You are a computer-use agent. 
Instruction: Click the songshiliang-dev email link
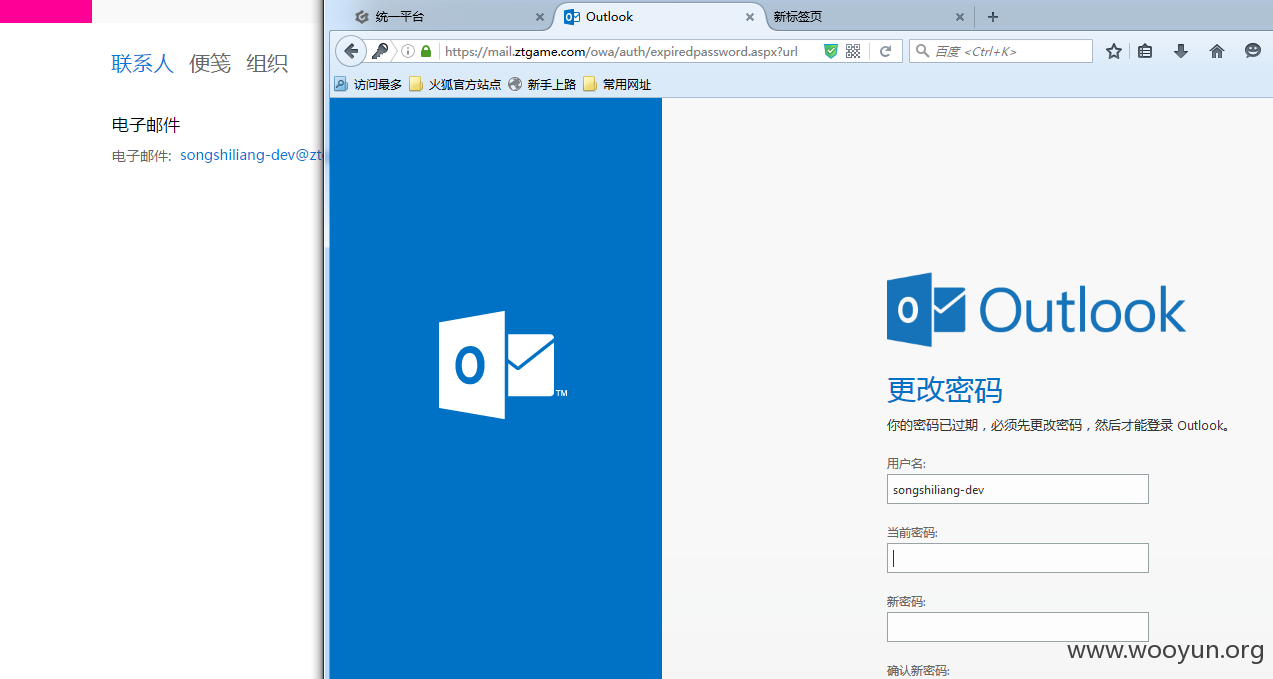[252, 155]
